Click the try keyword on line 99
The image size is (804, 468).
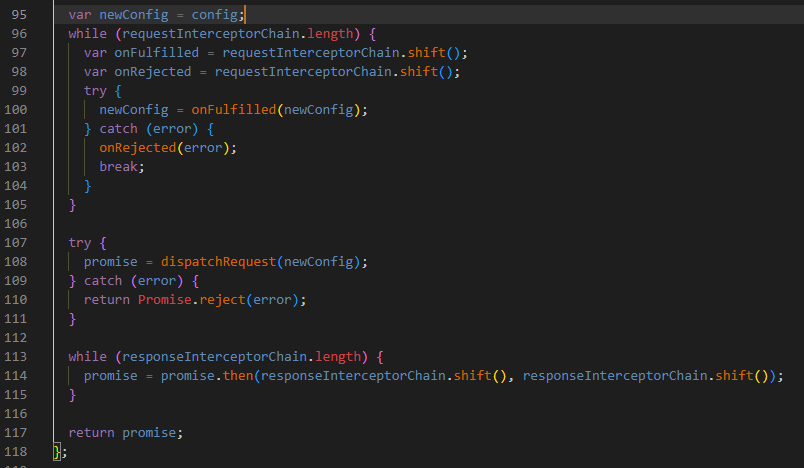(95, 91)
